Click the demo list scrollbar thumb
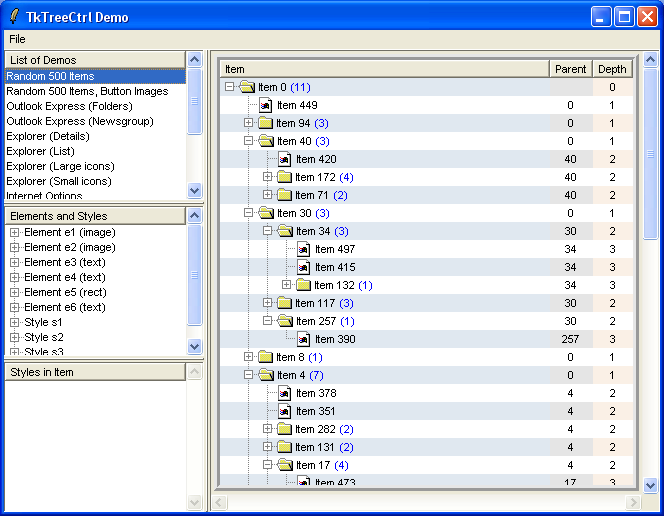 (194, 101)
